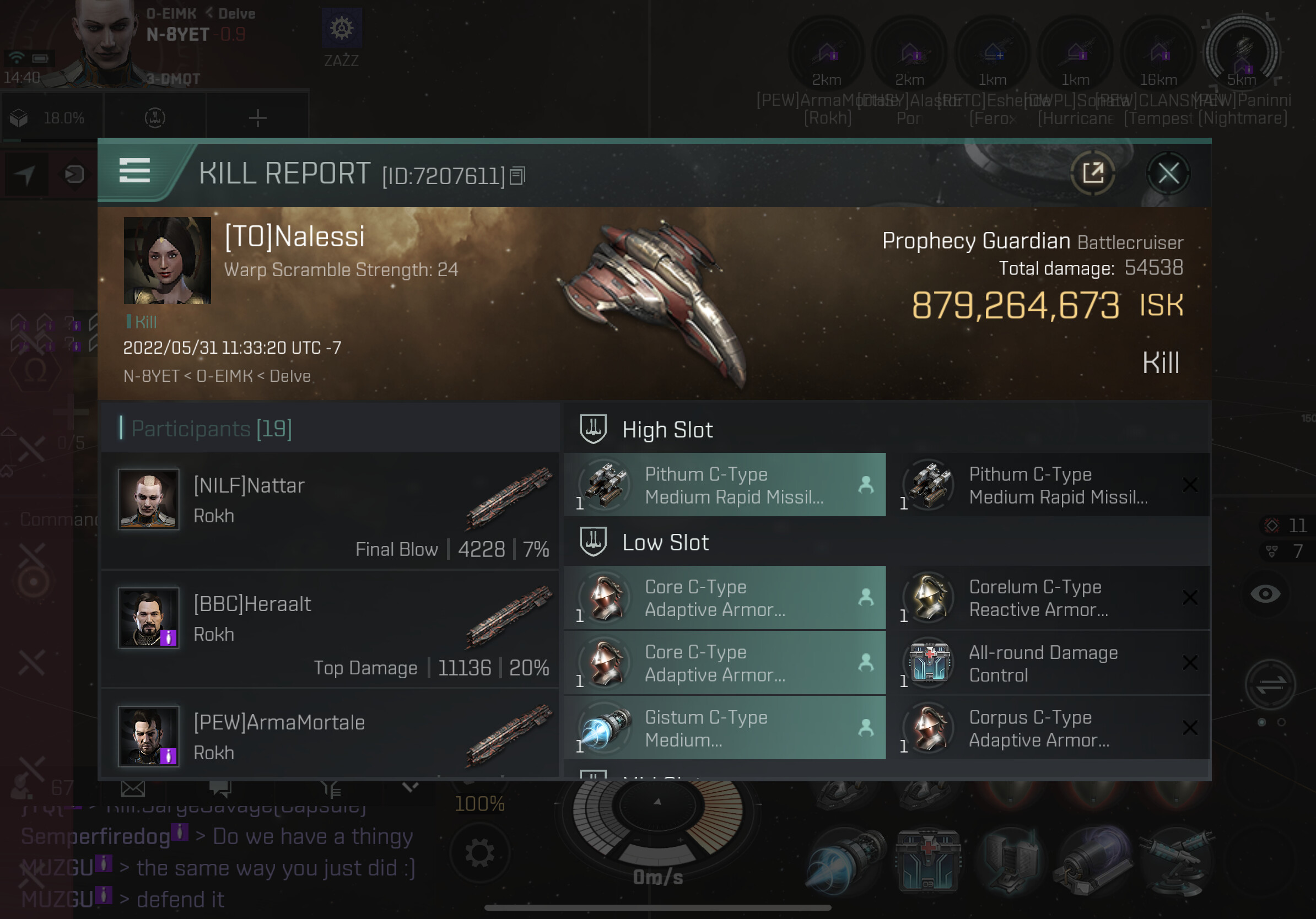Close the kill report window
The image size is (1316, 919).
coord(1168,172)
